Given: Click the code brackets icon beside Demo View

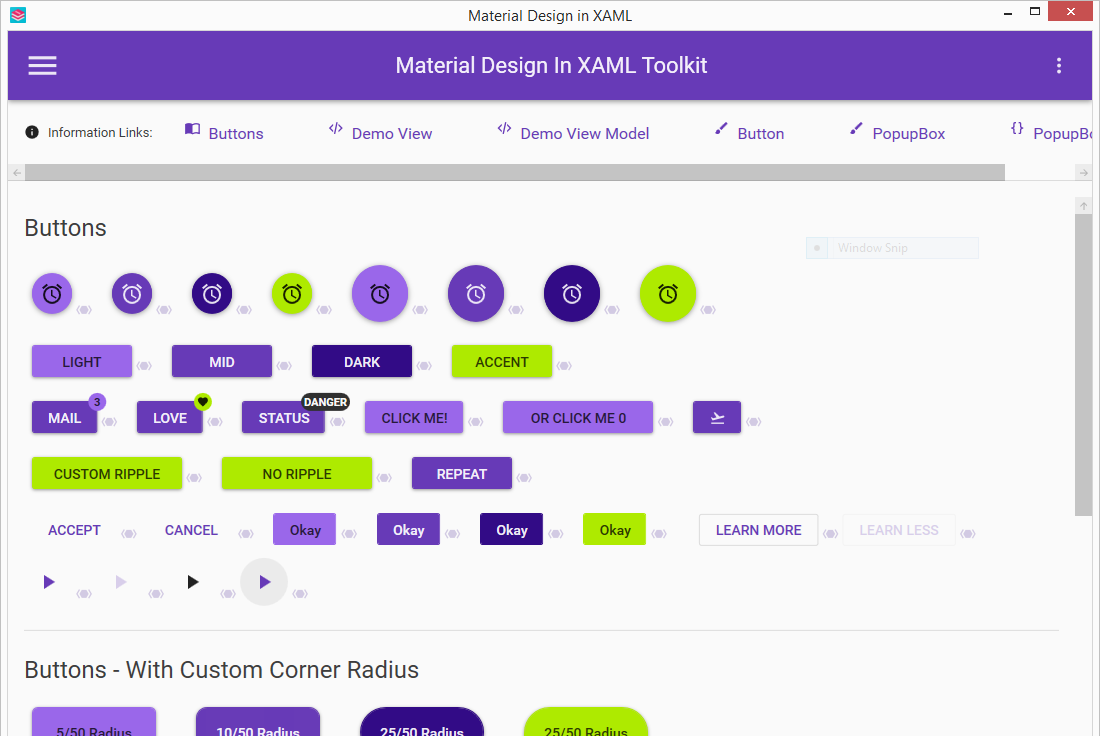Looking at the screenshot, I should point(335,129).
